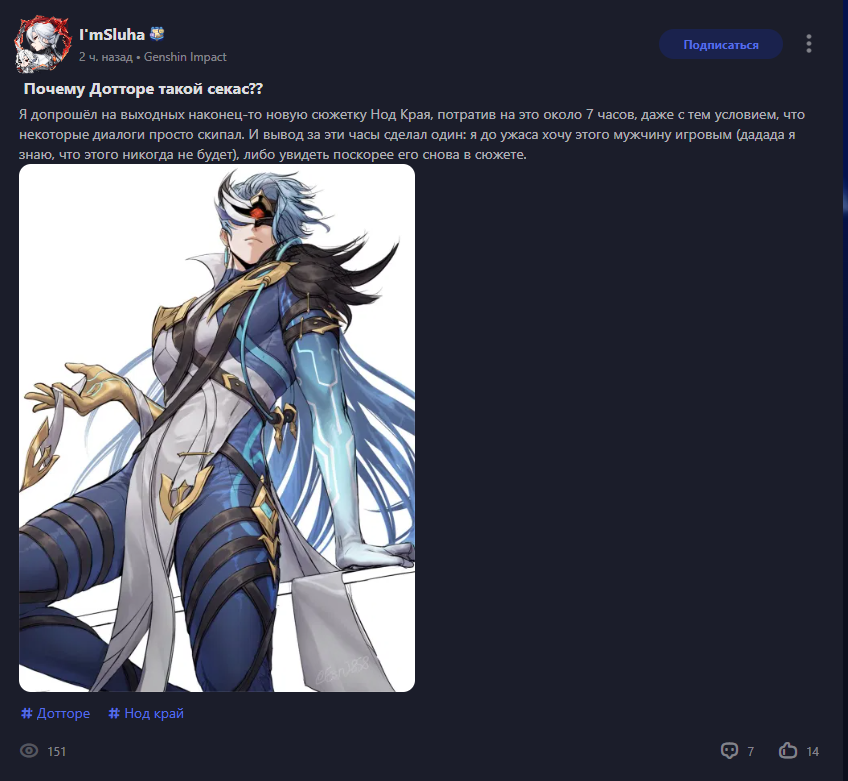Open the three-dot post options menu
This screenshot has width=848, height=781.
pyautogui.click(x=809, y=44)
